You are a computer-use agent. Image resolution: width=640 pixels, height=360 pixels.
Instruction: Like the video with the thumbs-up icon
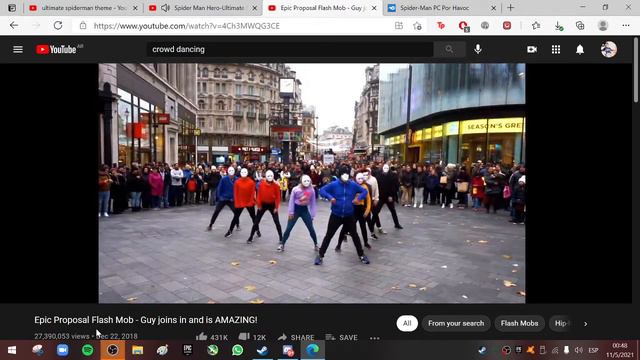pos(202,337)
